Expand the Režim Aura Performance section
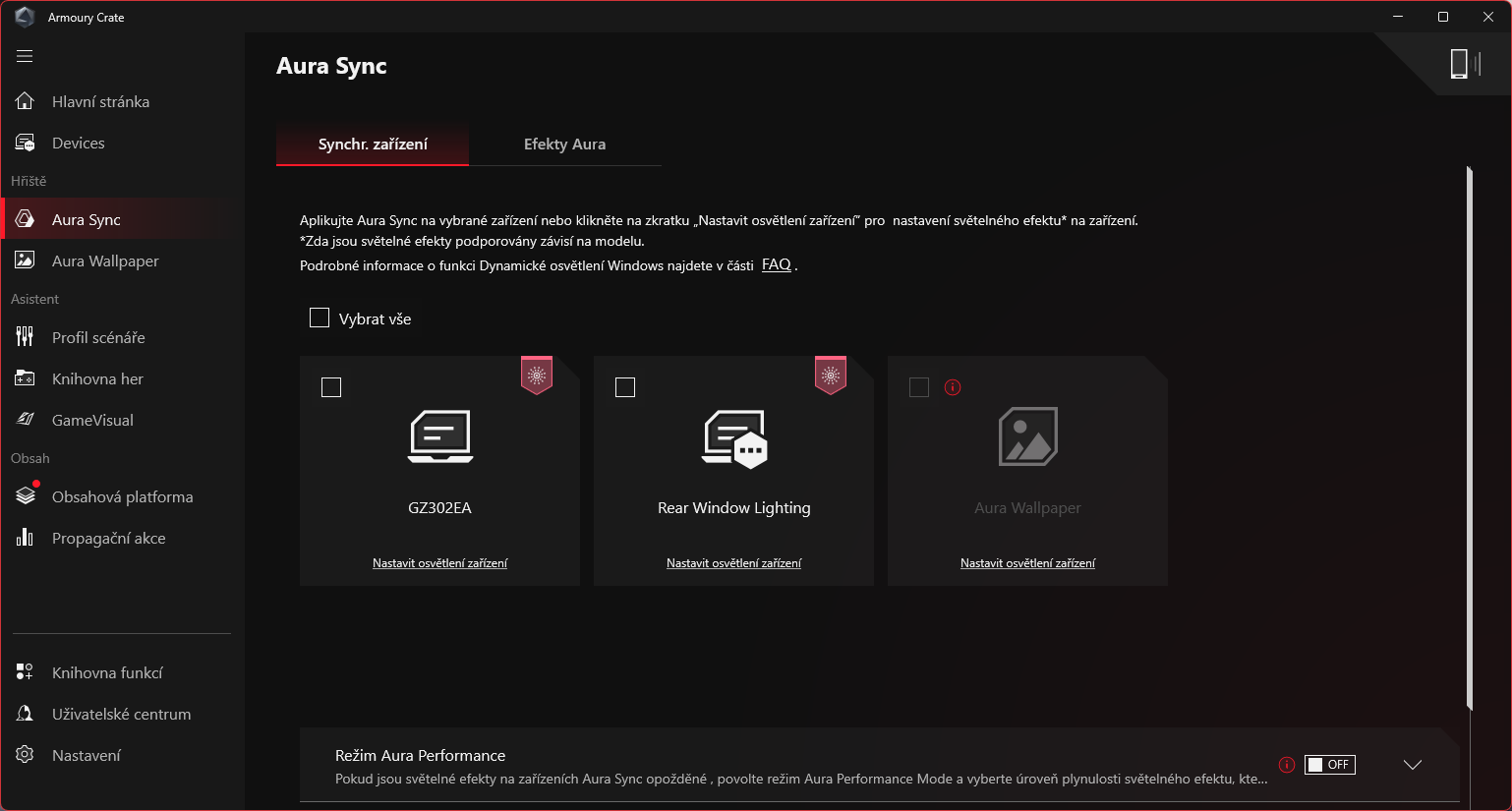 [1413, 765]
